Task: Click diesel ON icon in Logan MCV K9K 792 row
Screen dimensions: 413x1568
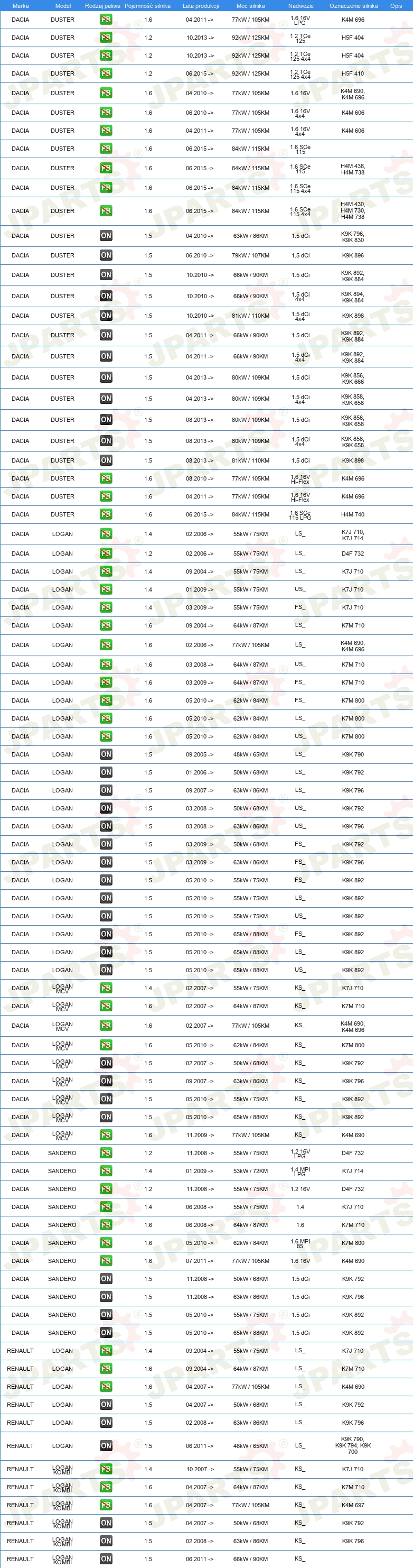Action: click(106, 1063)
